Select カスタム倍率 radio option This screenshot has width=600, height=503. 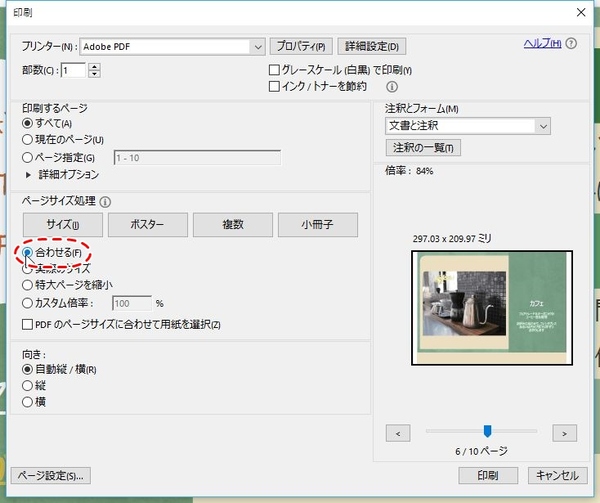[27, 303]
